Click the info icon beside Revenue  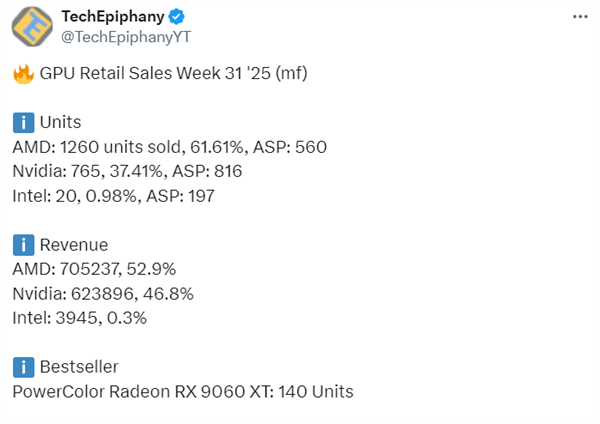tap(22, 245)
